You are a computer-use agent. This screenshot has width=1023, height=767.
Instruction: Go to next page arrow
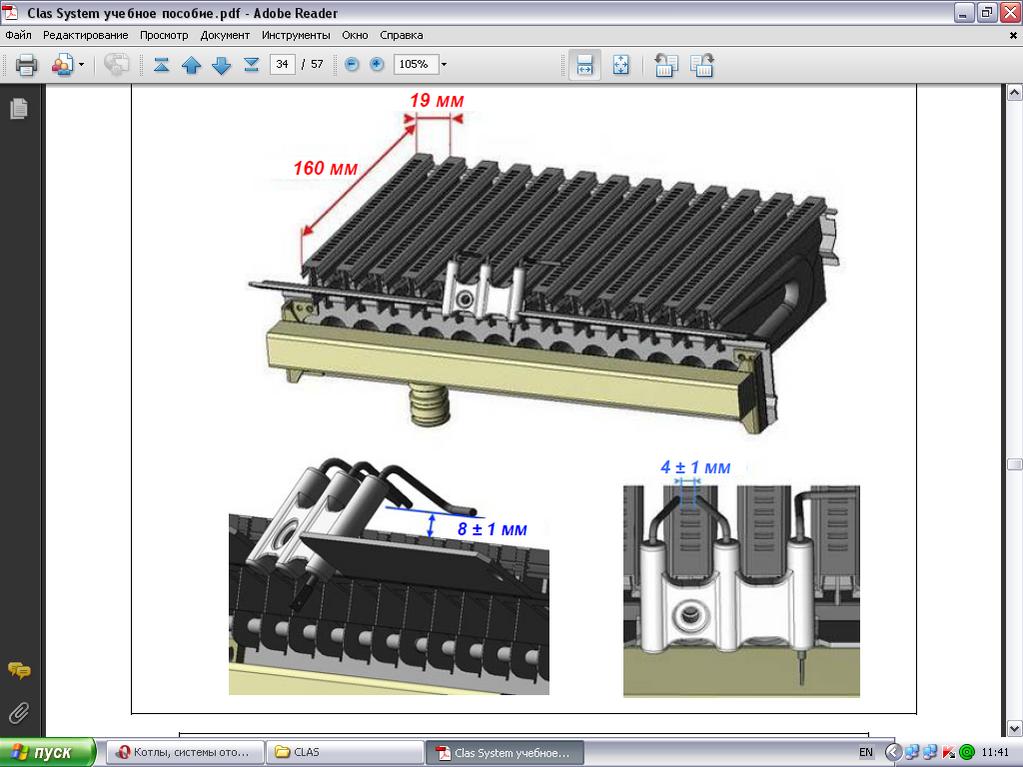click(x=222, y=65)
